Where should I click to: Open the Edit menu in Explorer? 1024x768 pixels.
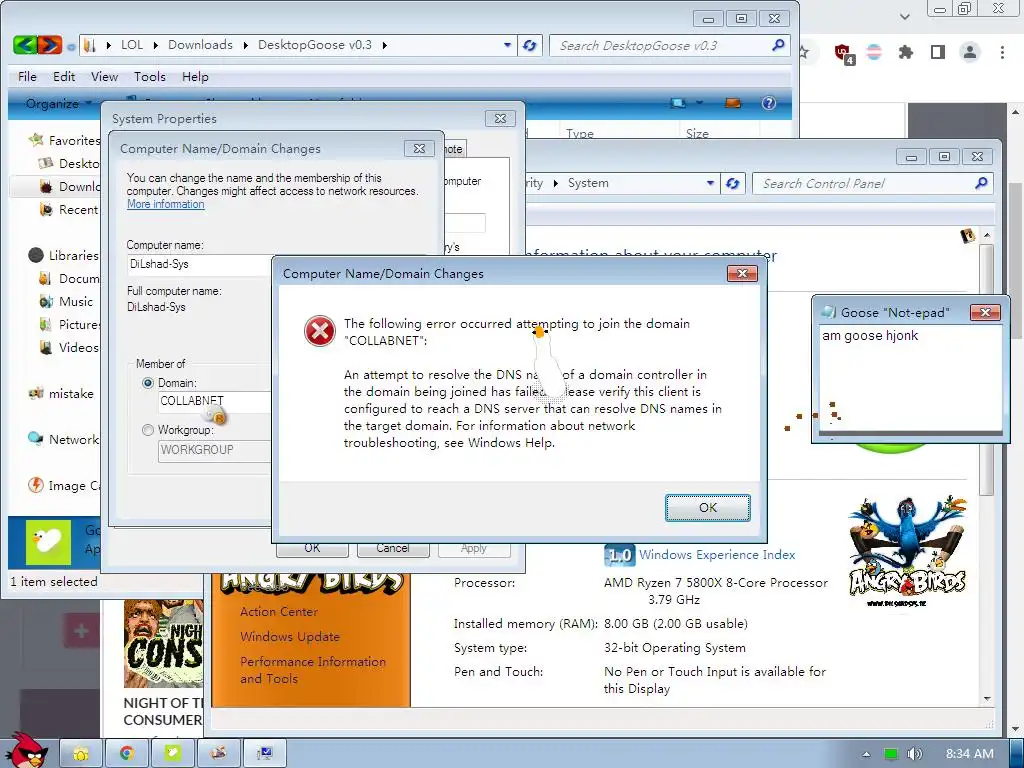tap(64, 76)
